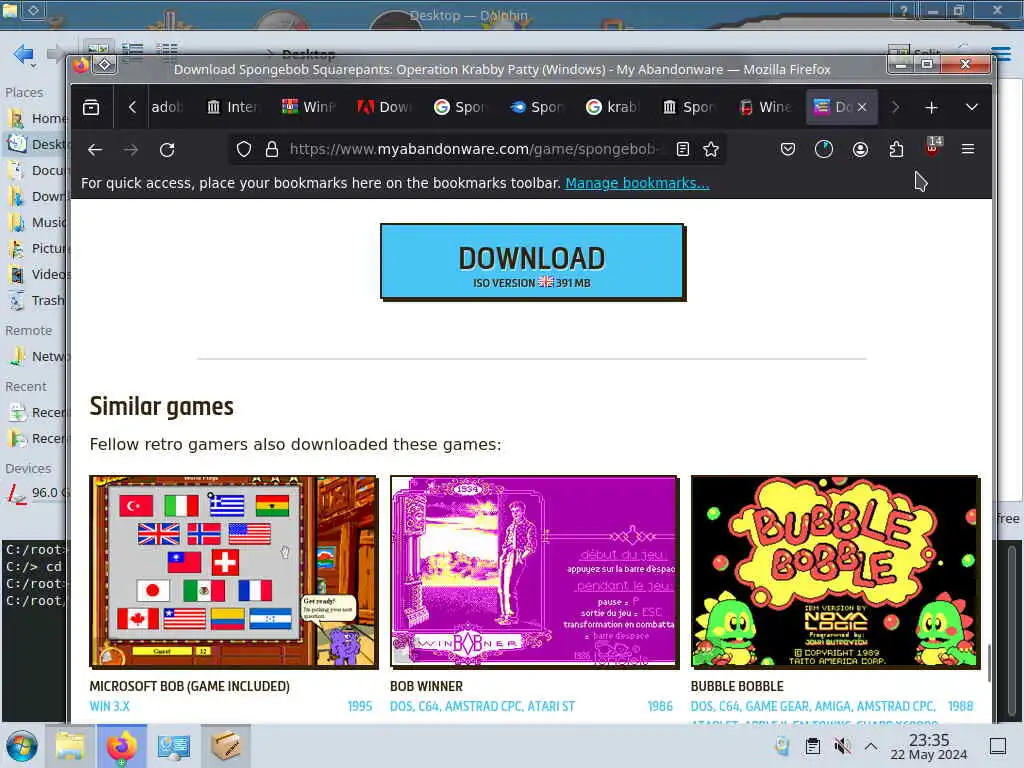This screenshot has height=768, width=1024.
Task: Open the Firefox hamburger application menu
Action: pyautogui.click(x=968, y=150)
